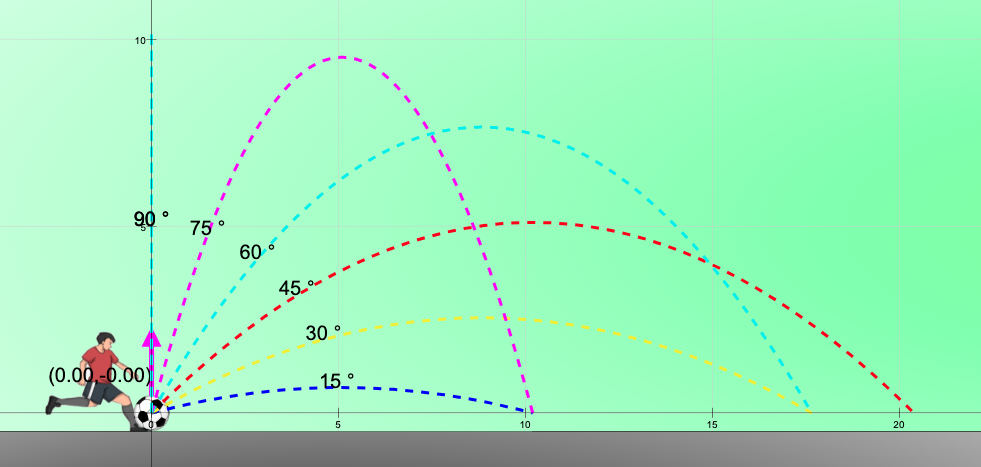Select the 15° trajectory label
This screenshot has width=981, height=467.
click(x=337, y=380)
